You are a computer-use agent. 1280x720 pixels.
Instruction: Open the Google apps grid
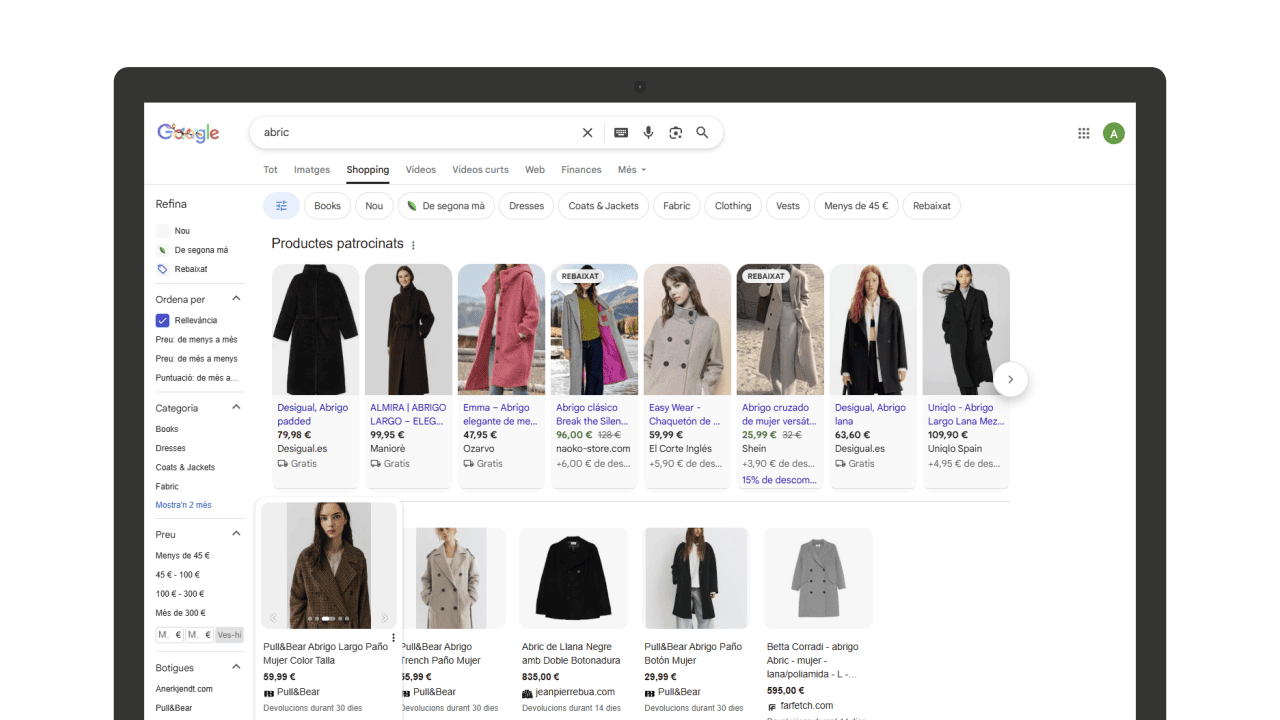(1083, 133)
